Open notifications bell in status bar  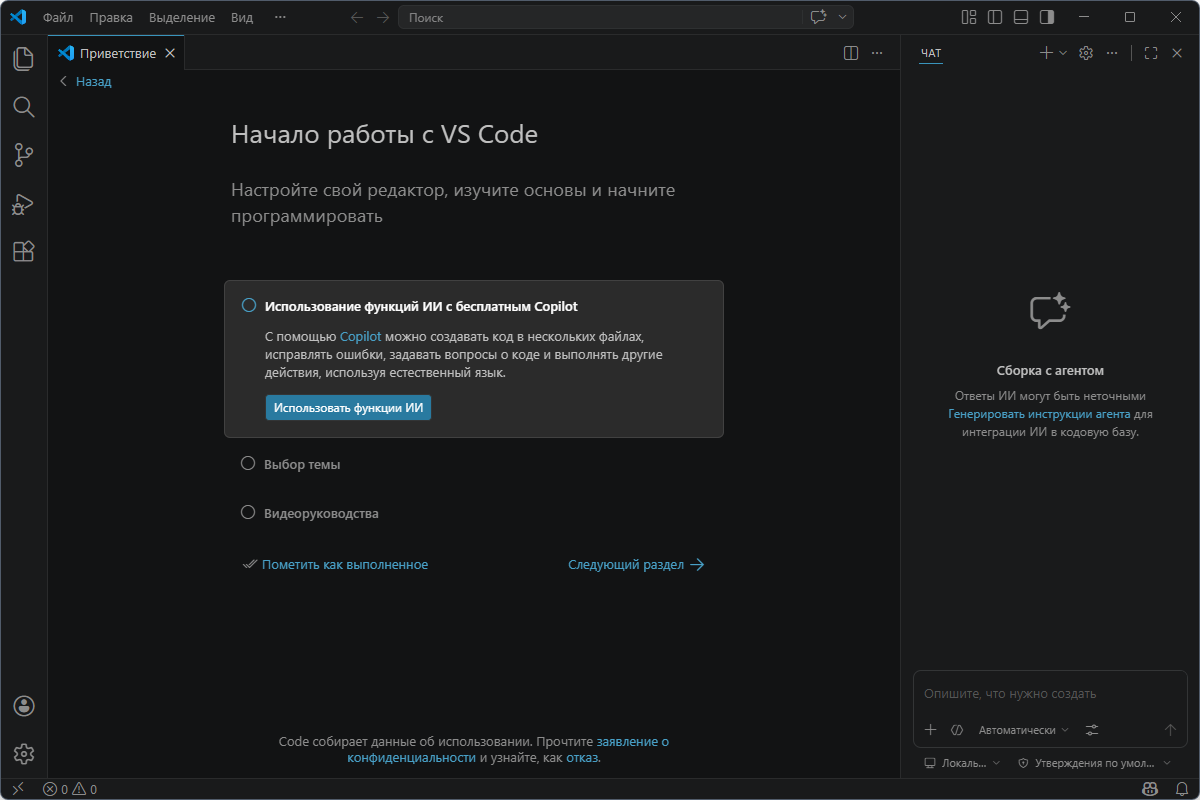pos(1181,789)
